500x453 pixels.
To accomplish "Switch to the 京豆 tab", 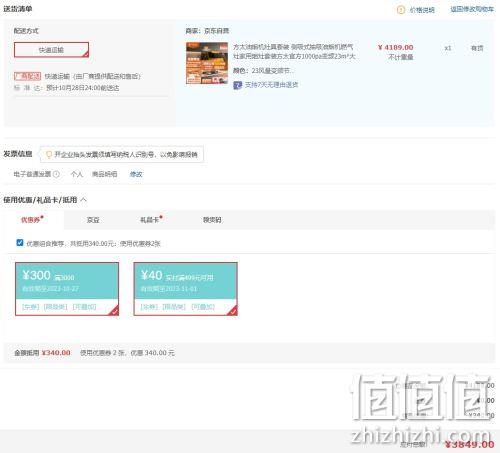I will click(x=93, y=220).
